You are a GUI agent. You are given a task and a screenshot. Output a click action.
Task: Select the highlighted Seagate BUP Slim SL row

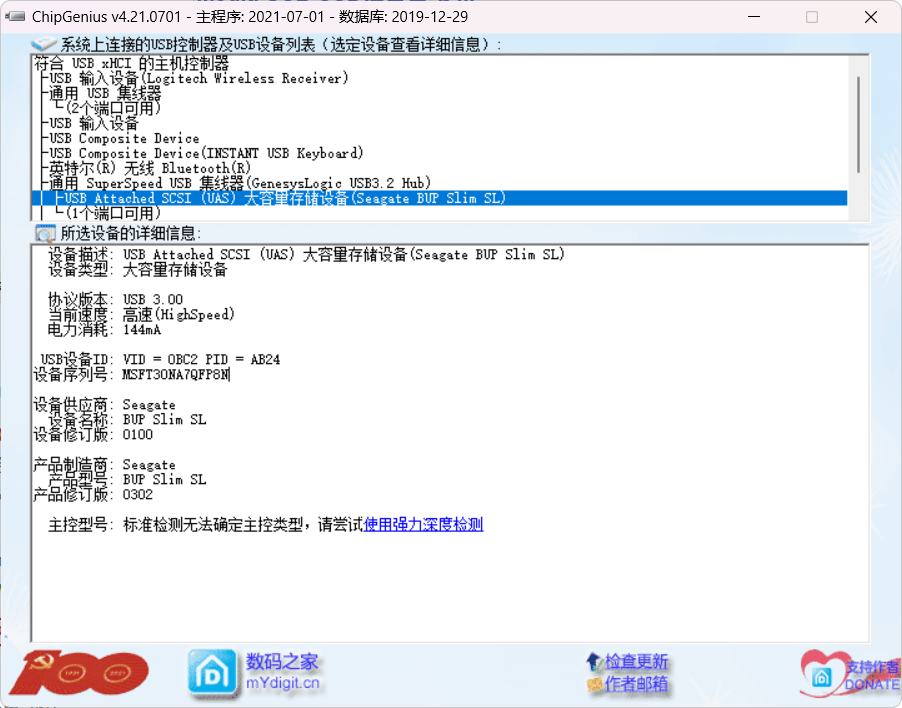click(x=439, y=198)
